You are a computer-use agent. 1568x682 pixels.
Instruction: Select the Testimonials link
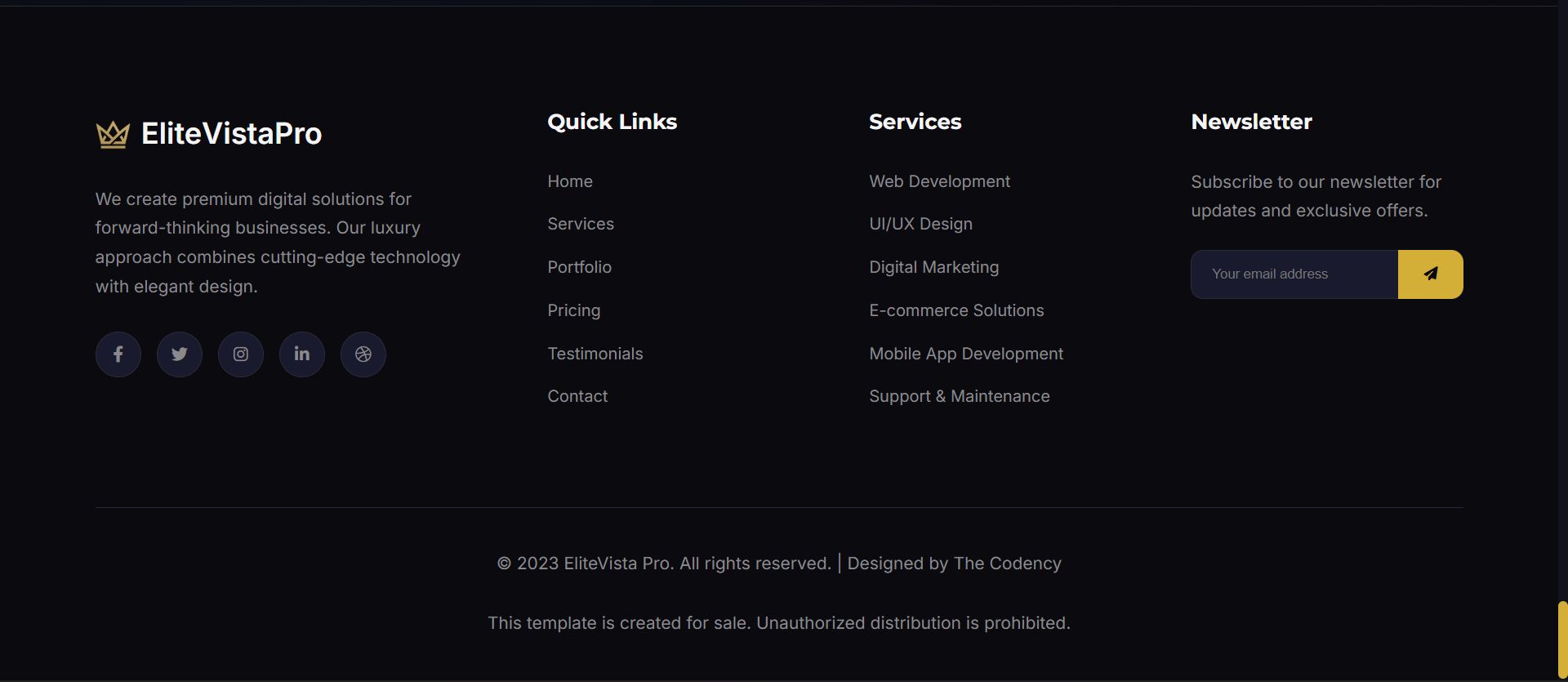pyautogui.click(x=595, y=354)
